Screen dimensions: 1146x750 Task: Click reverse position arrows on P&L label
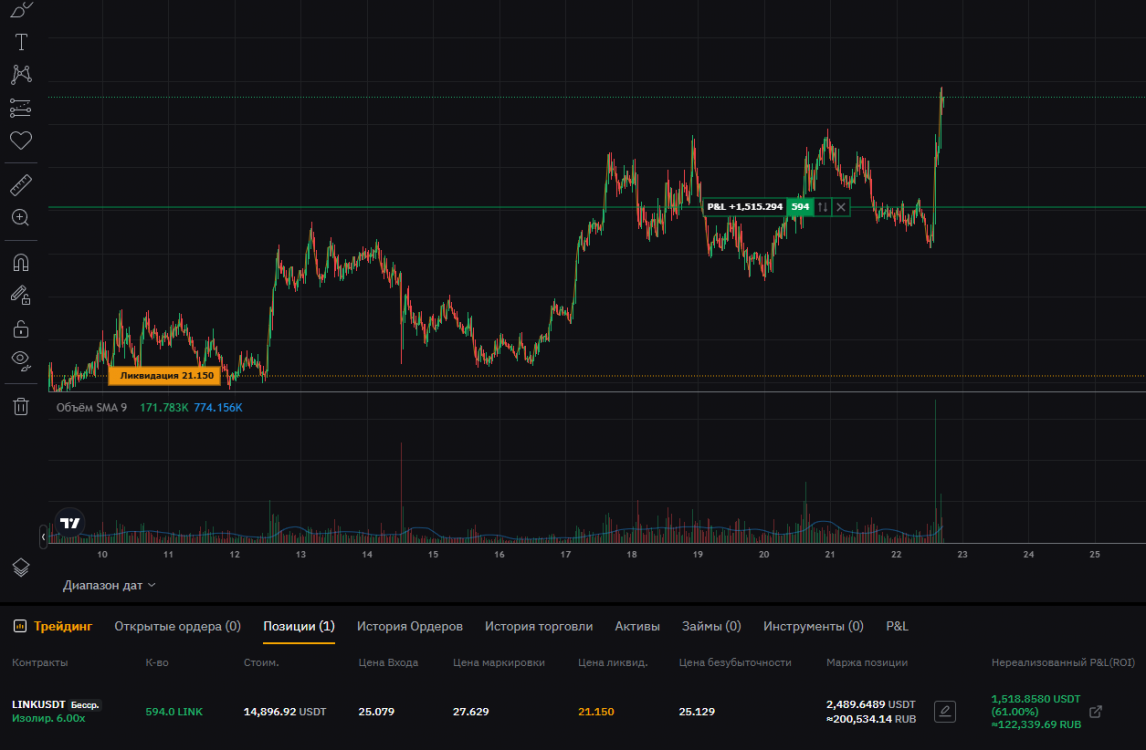[x=822, y=207]
